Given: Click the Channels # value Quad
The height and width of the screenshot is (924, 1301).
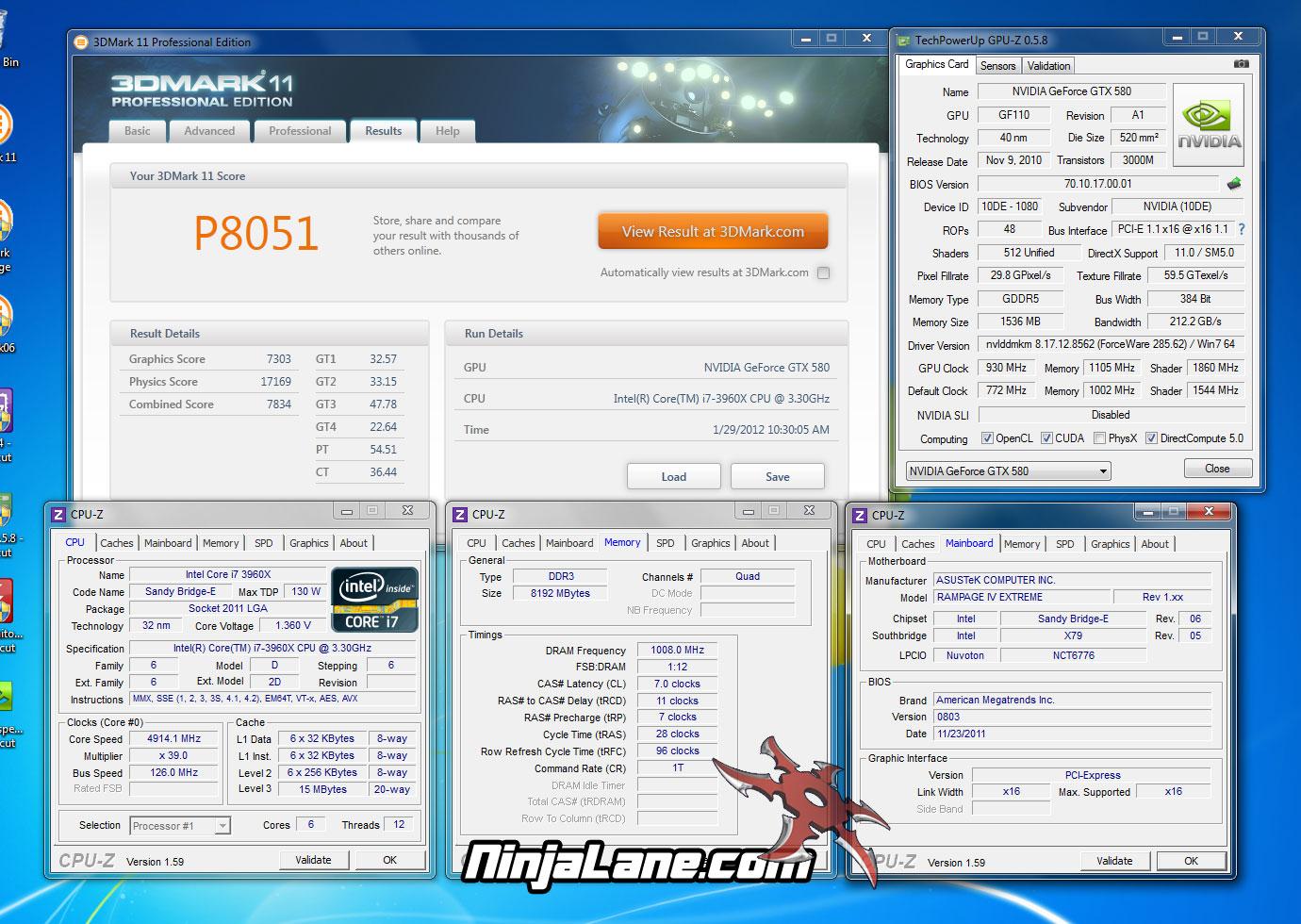Looking at the screenshot, I should click(x=748, y=576).
